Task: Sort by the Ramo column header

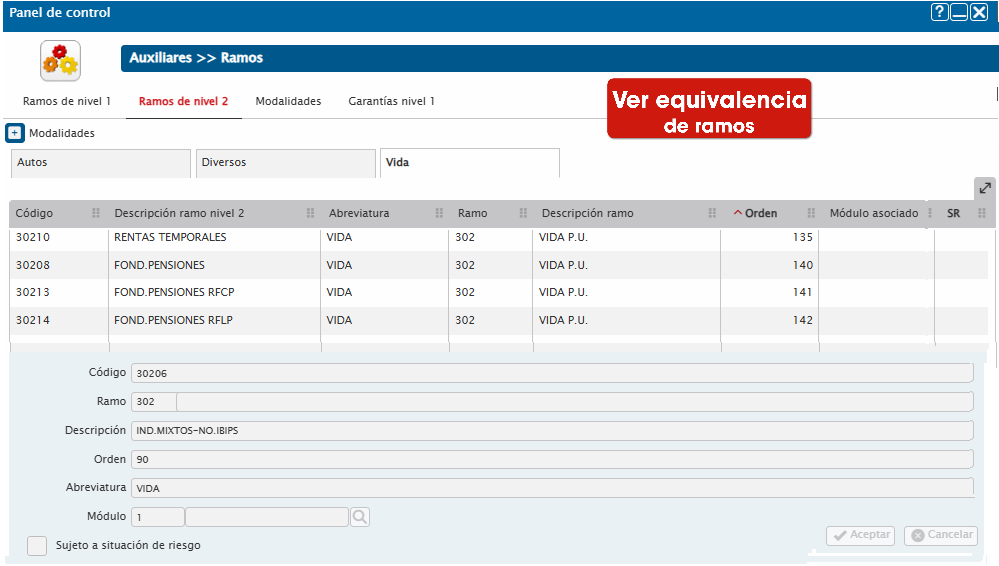Action: 472,214
